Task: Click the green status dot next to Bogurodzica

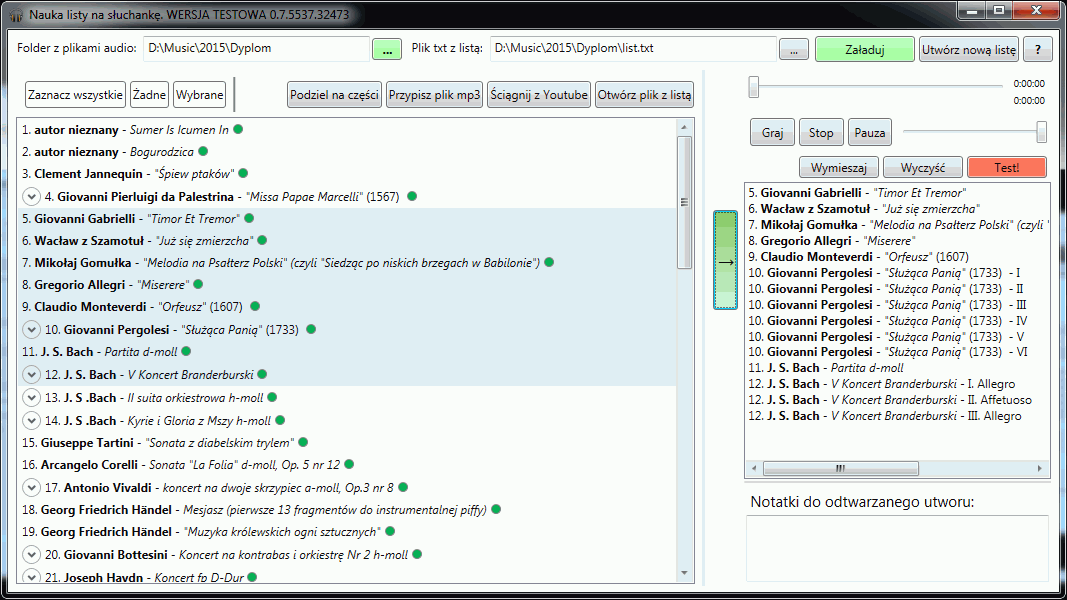Action: coord(203,151)
